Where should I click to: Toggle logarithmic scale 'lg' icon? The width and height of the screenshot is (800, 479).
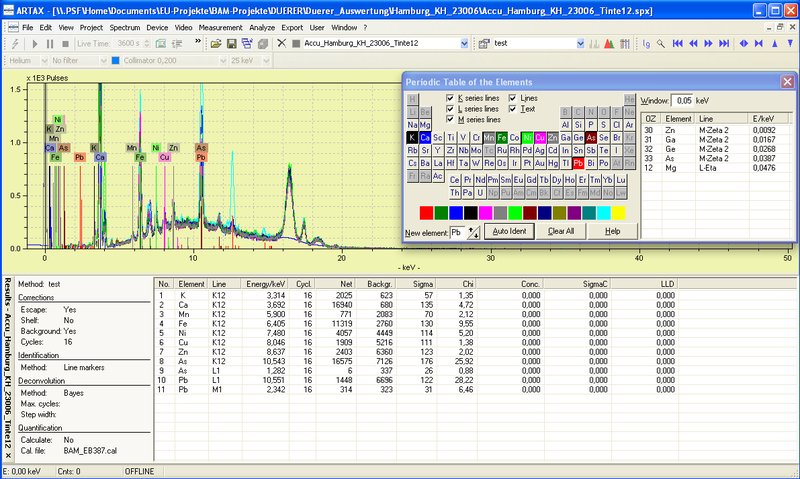[646, 44]
